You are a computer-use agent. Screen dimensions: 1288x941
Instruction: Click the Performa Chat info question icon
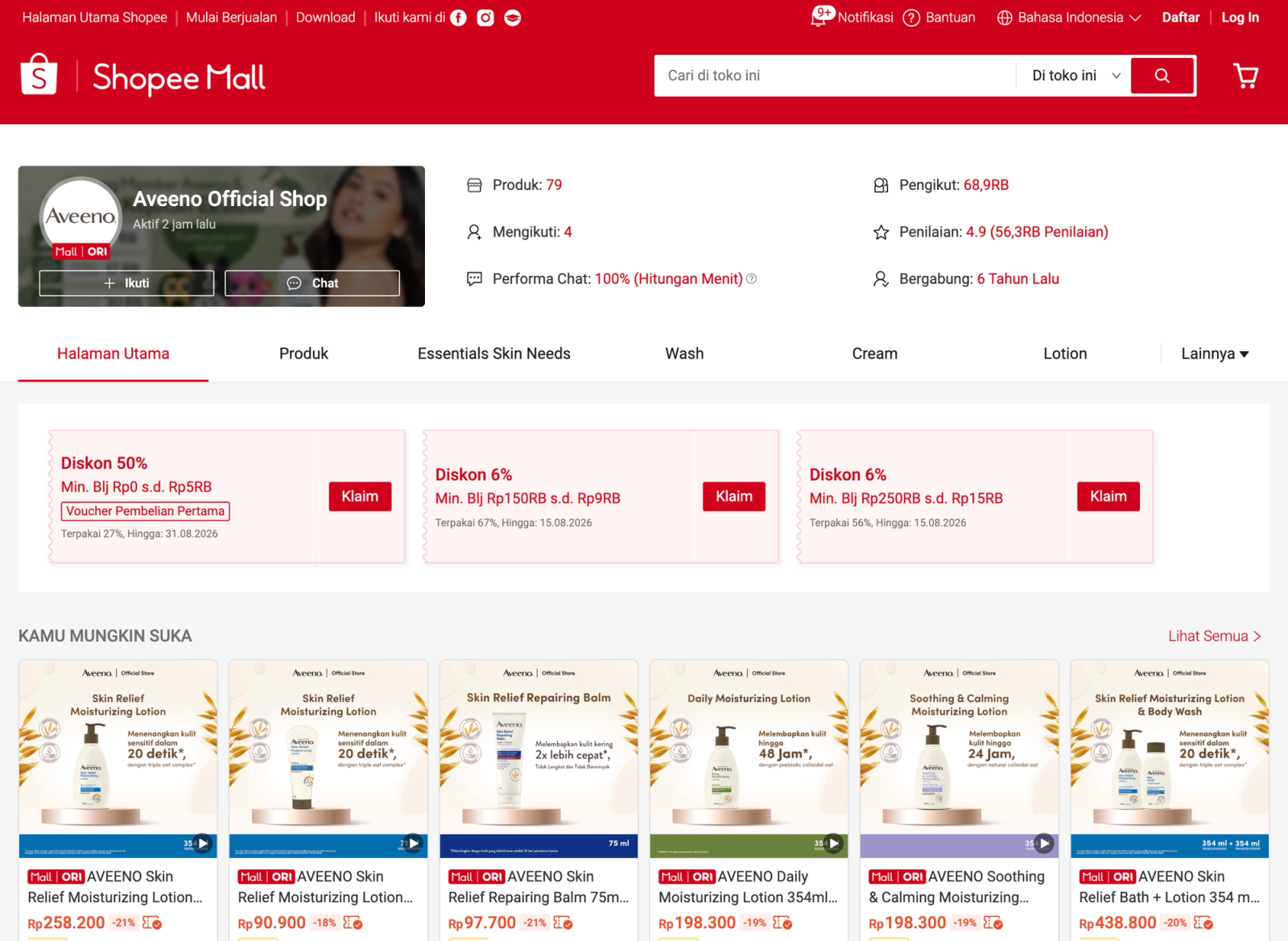[x=751, y=279]
